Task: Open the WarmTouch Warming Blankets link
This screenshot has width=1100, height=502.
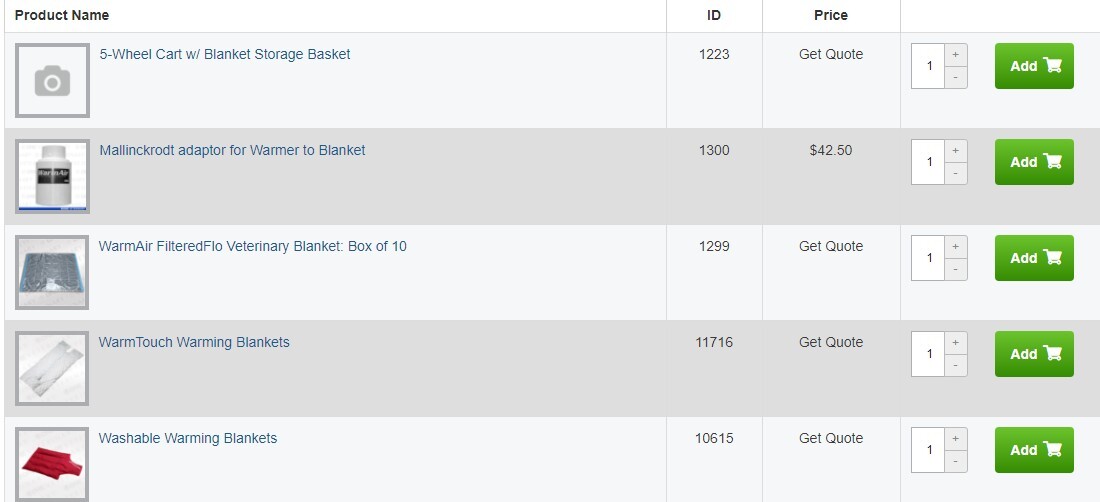Action: 194,342
